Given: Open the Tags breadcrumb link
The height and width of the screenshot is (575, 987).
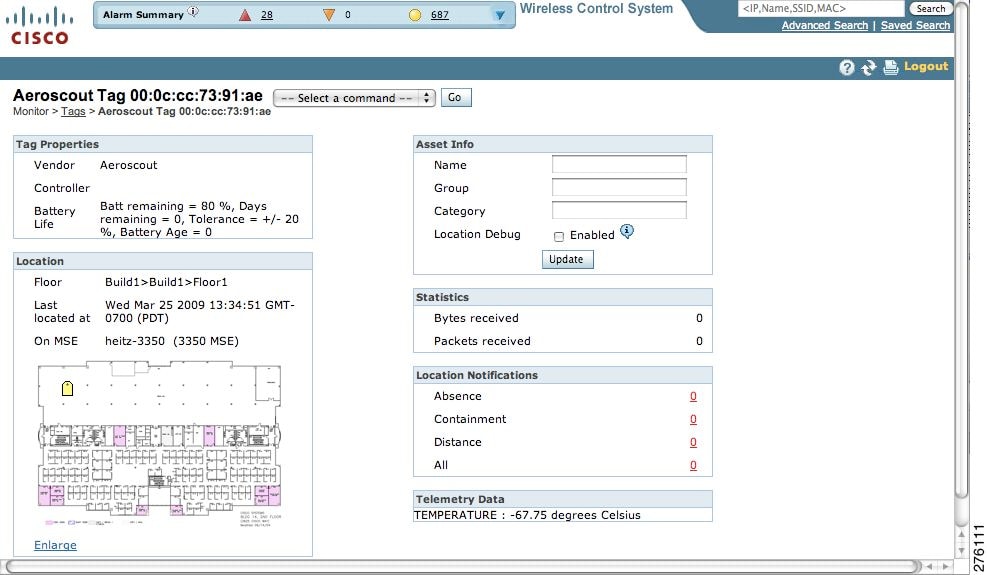Looking at the screenshot, I should coord(73,111).
